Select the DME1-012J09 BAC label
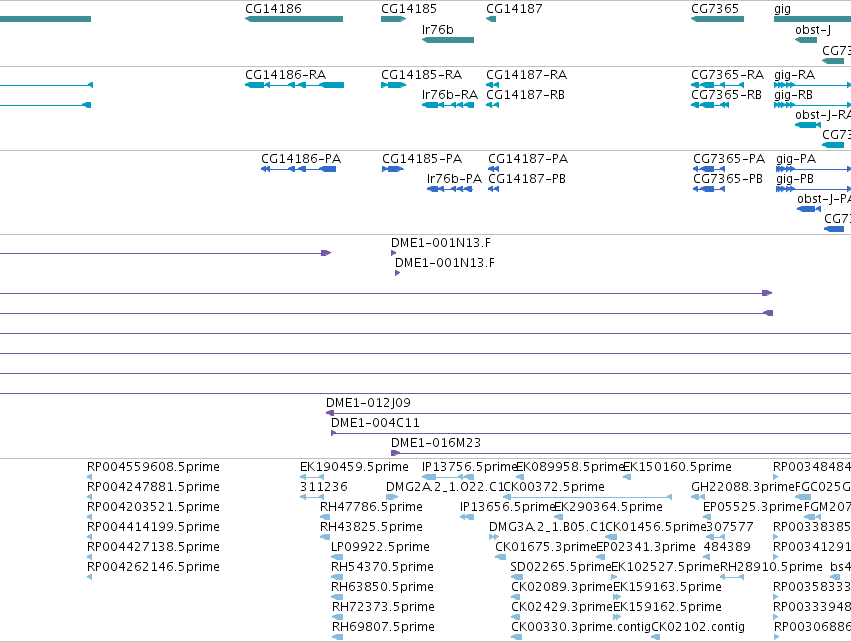This screenshot has width=851, height=642. (x=368, y=403)
